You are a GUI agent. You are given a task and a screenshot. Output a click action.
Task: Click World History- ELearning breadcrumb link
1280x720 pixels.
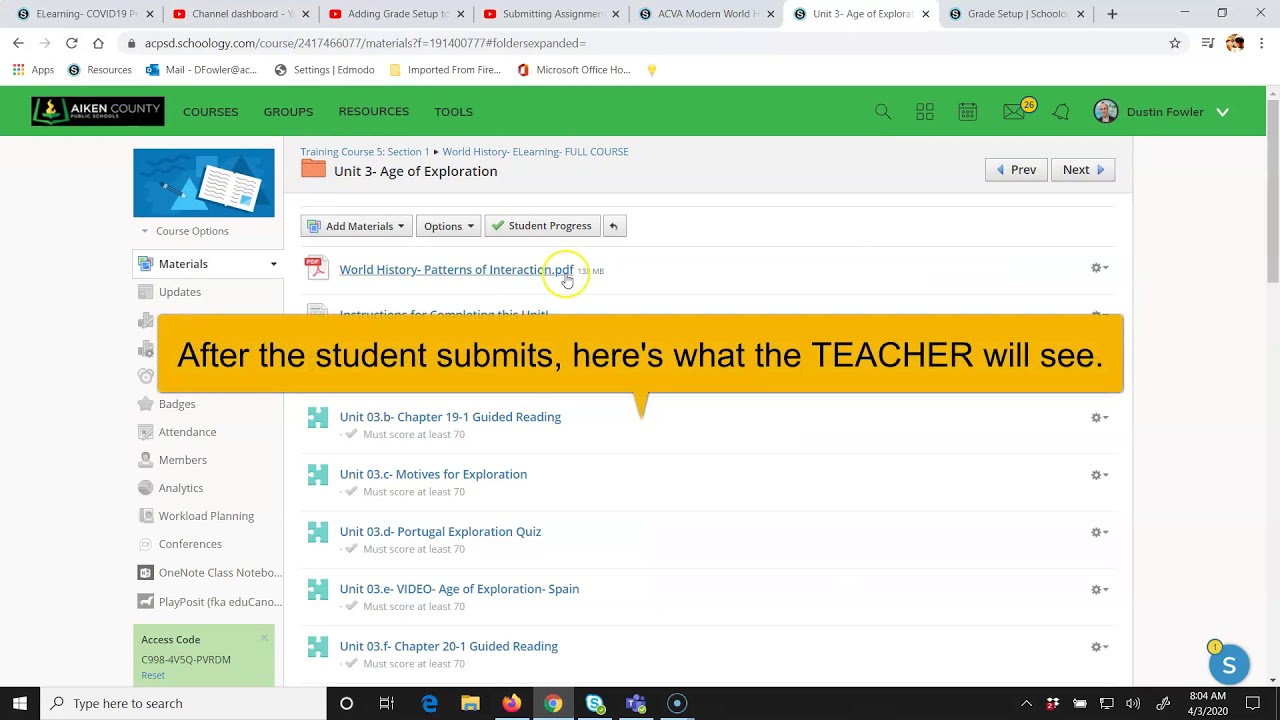535,152
